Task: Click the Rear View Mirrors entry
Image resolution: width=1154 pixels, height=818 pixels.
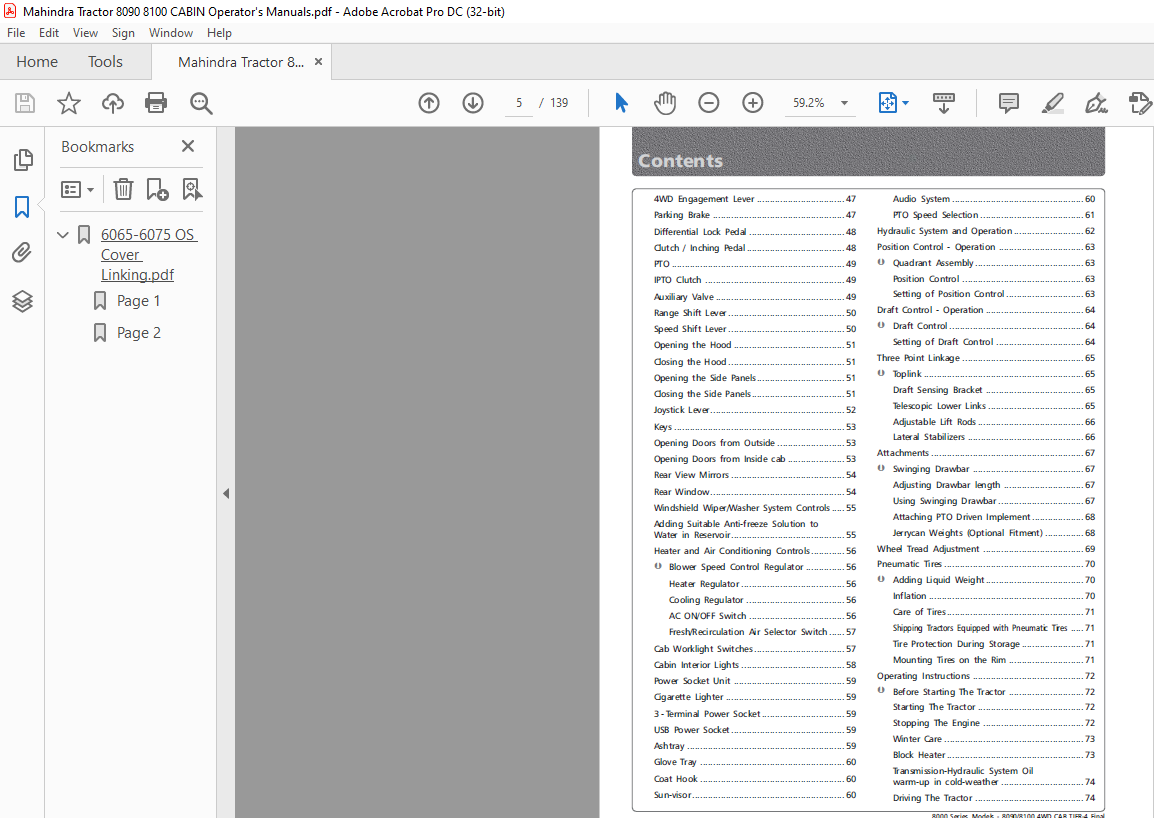Action: [754, 475]
